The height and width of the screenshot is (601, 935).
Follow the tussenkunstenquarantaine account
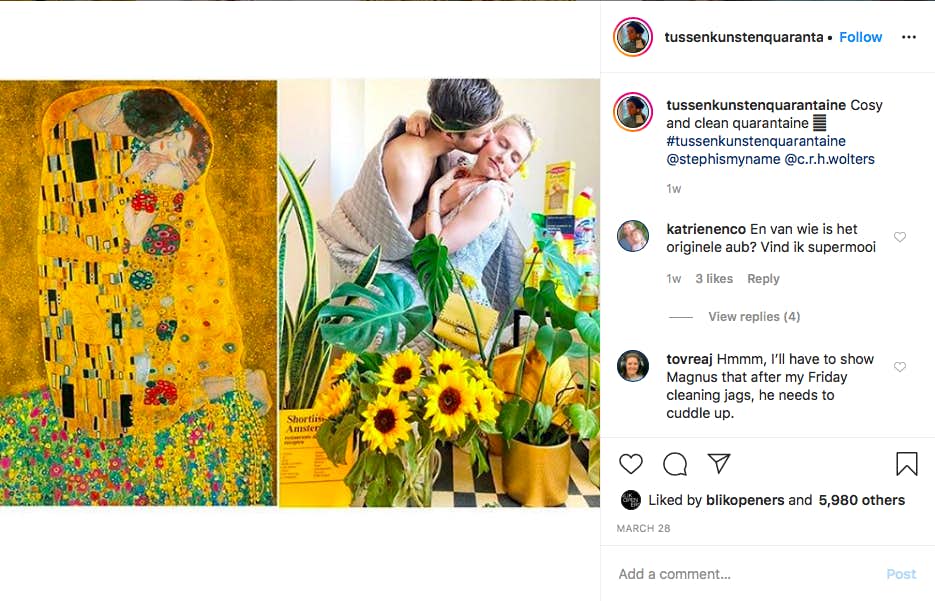[x=860, y=37]
